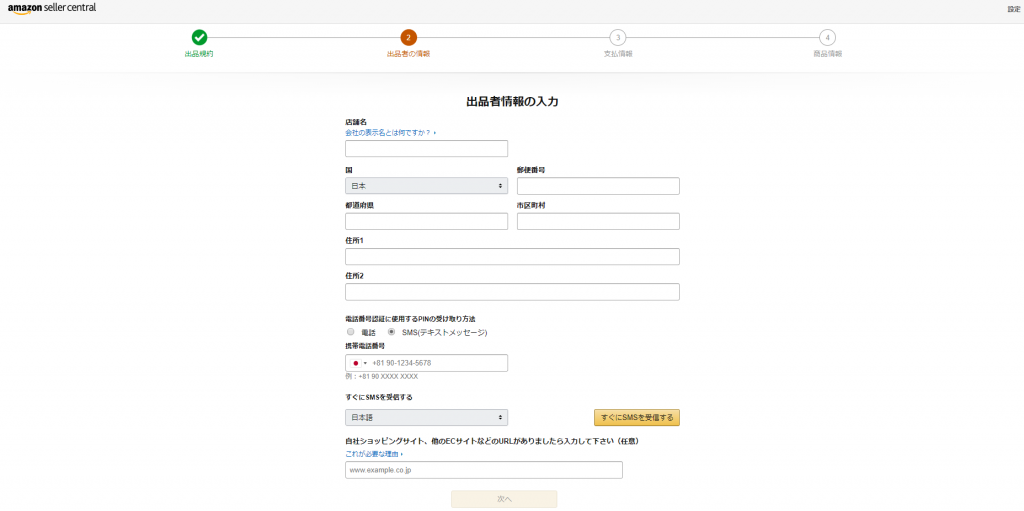Open the 会社の表示名とは何ですか？ link
Viewport: 1024px width, 511px height.
pyautogui.click(x=390, y=132)
